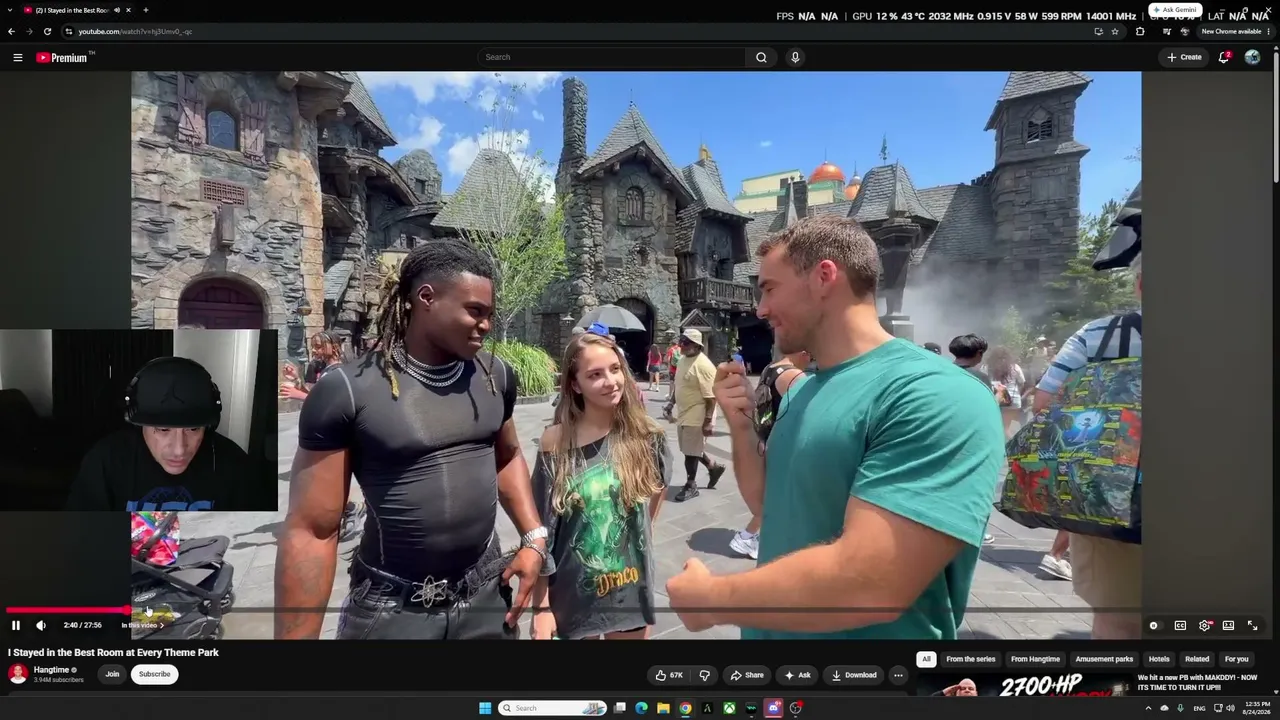
Task: Click the video title text
Action: [113, 652]
